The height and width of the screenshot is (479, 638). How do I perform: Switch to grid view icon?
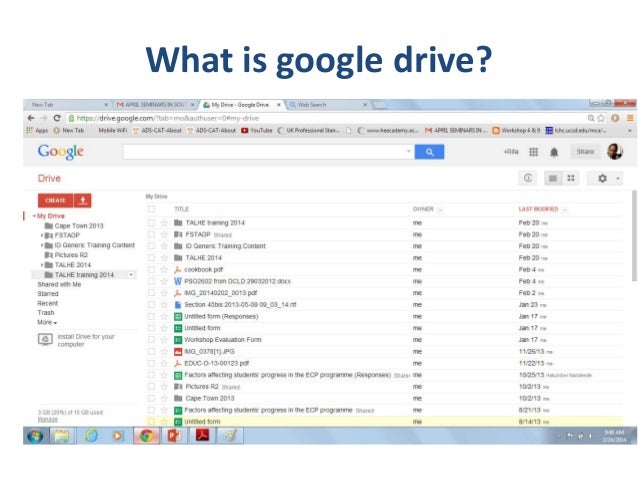[571, 178]
